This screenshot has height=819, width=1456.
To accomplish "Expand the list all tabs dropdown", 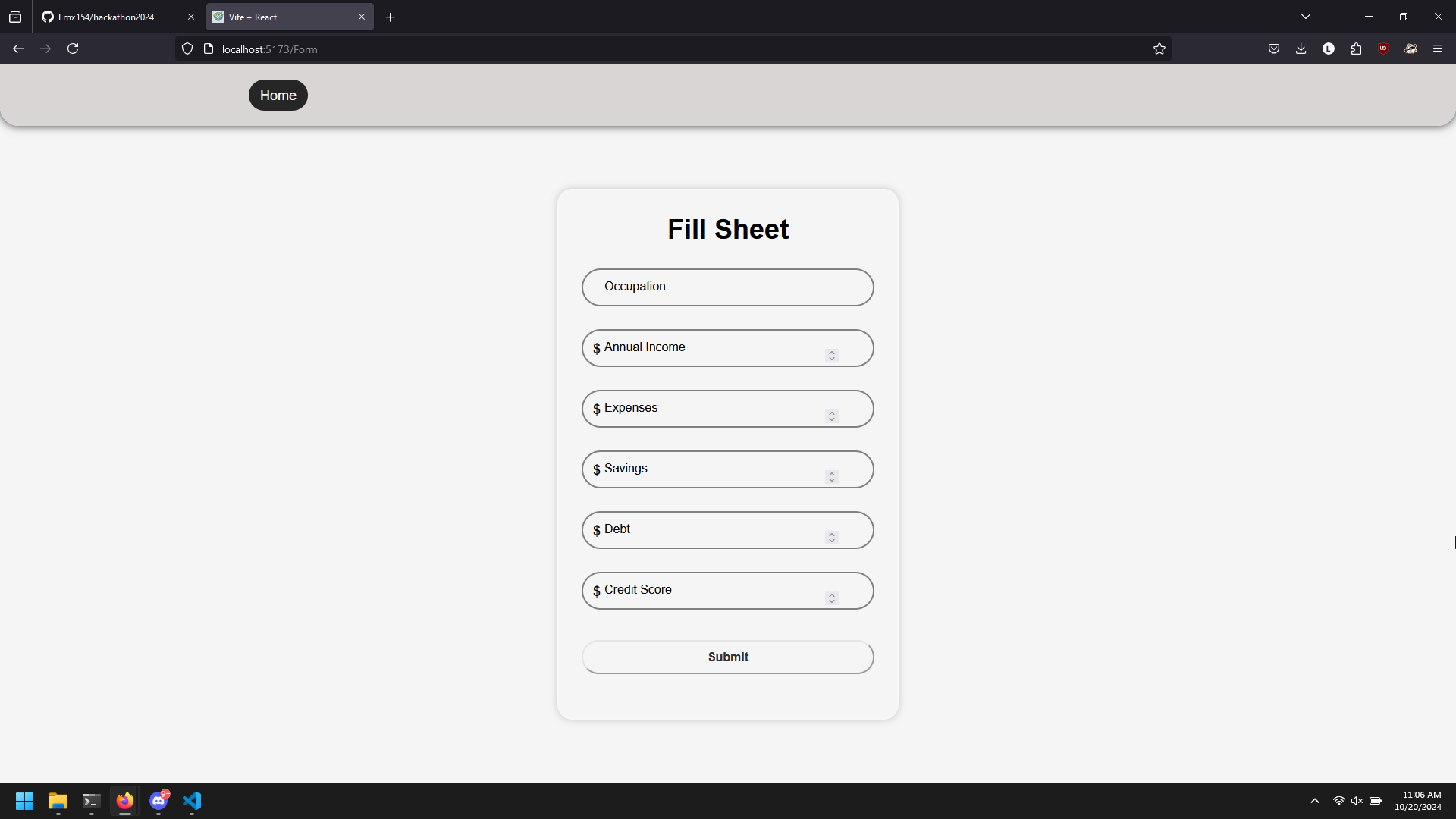I will [1305, 17].
